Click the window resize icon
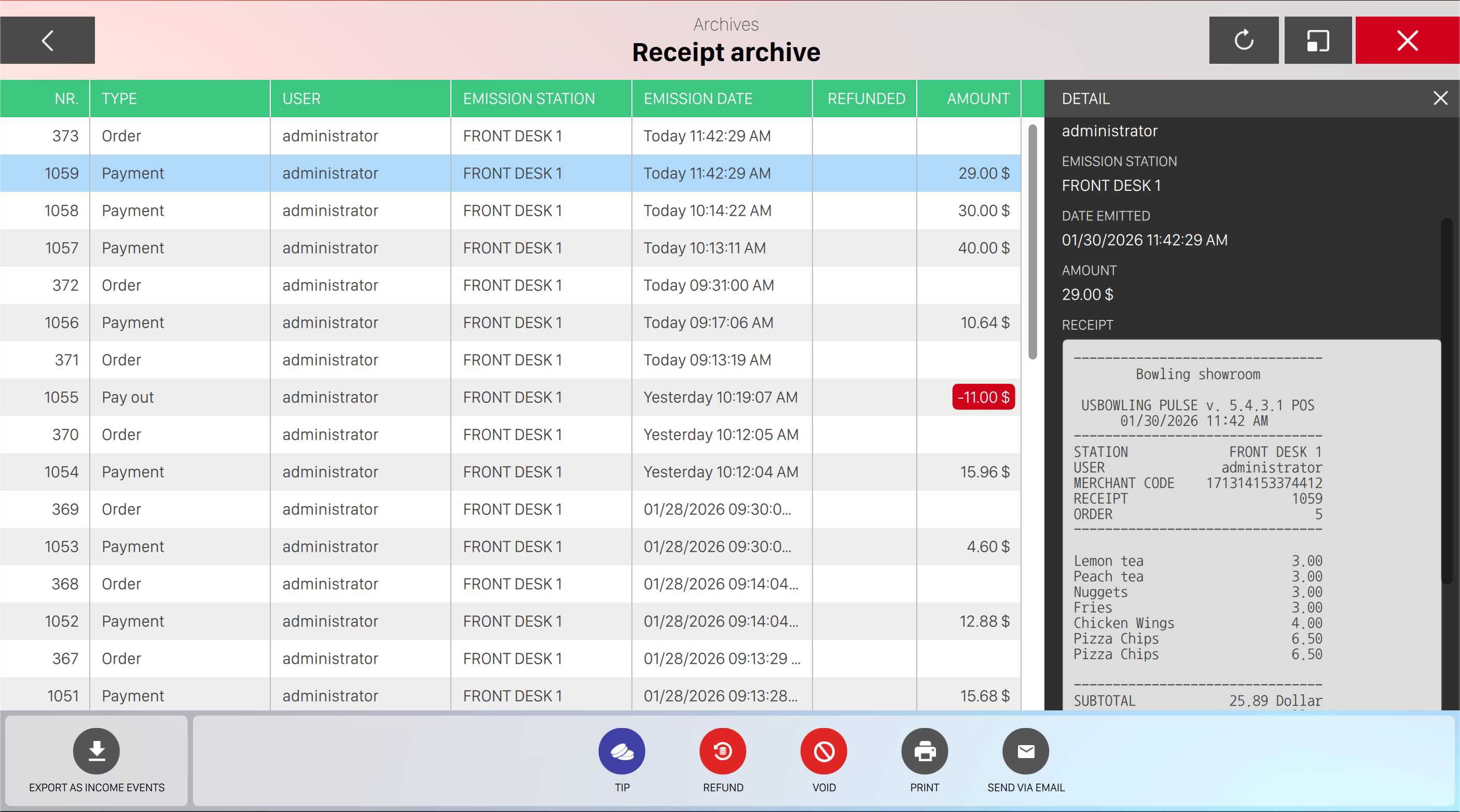This screenshot has height=812, width=1460. 1318,40
